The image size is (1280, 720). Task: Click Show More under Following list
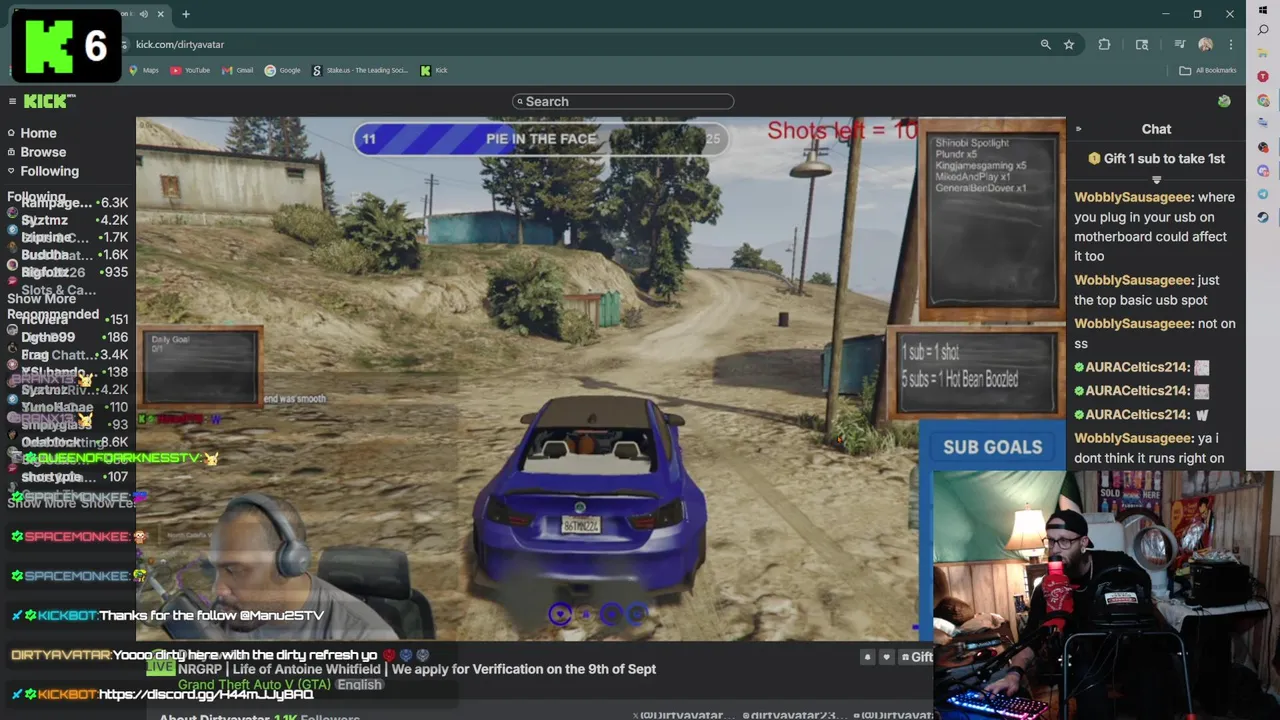tap(41, 299)
